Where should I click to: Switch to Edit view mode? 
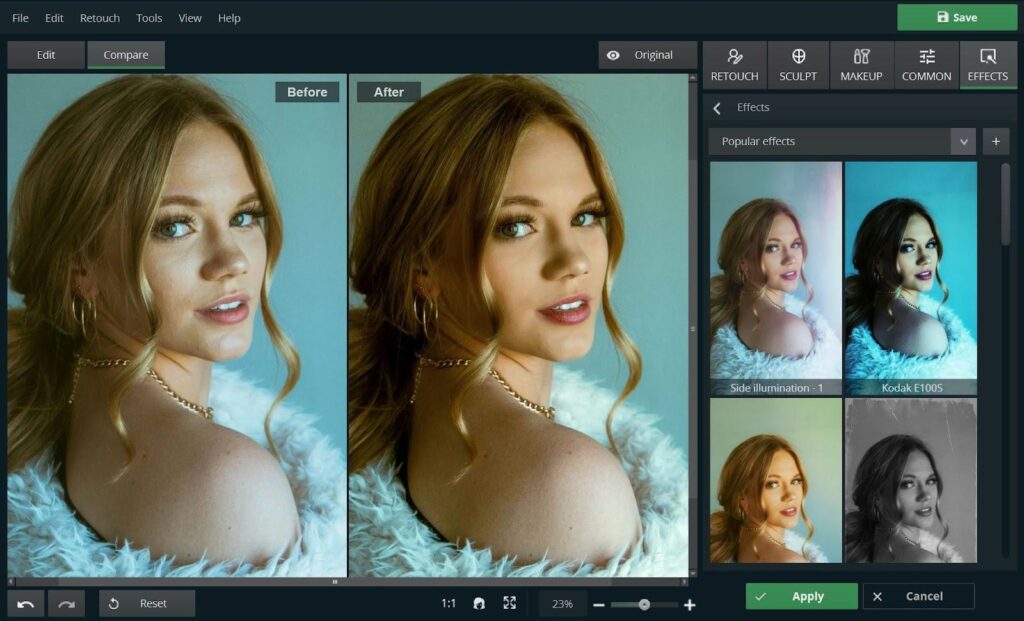coord(46,55)
